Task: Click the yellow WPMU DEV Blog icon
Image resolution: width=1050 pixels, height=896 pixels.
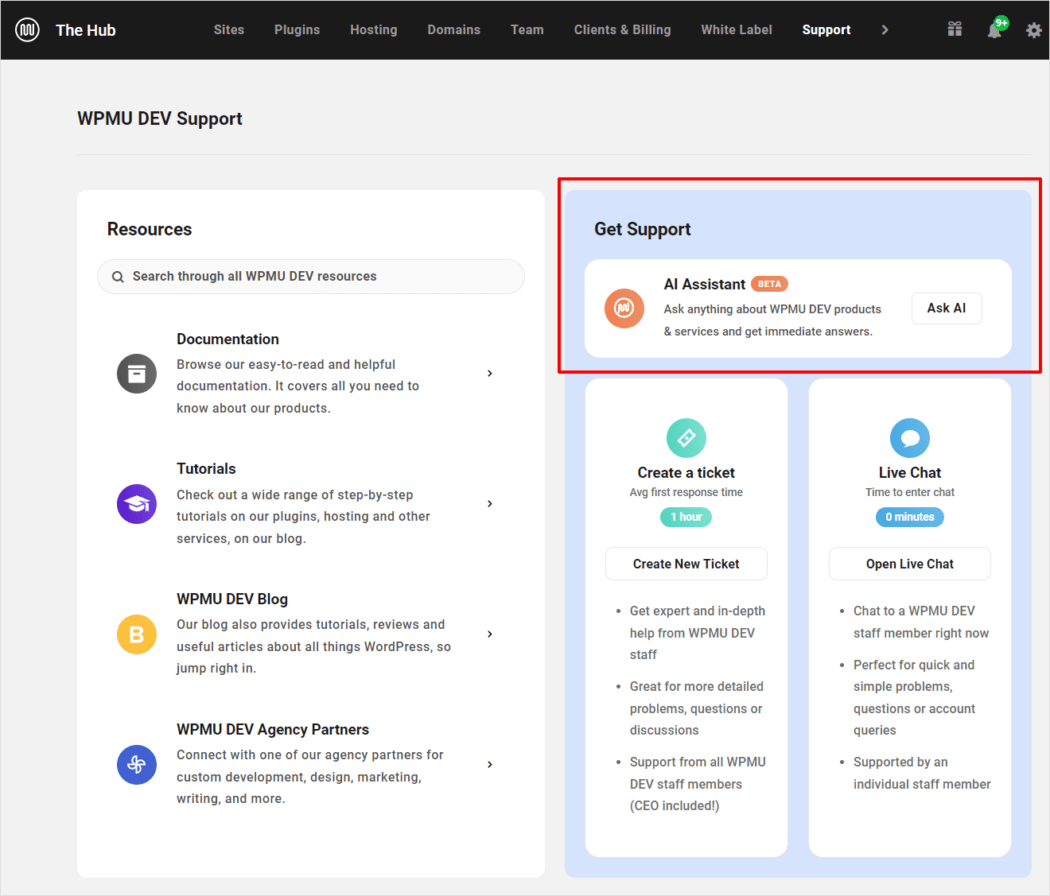Action: click(x=137, y=634)
